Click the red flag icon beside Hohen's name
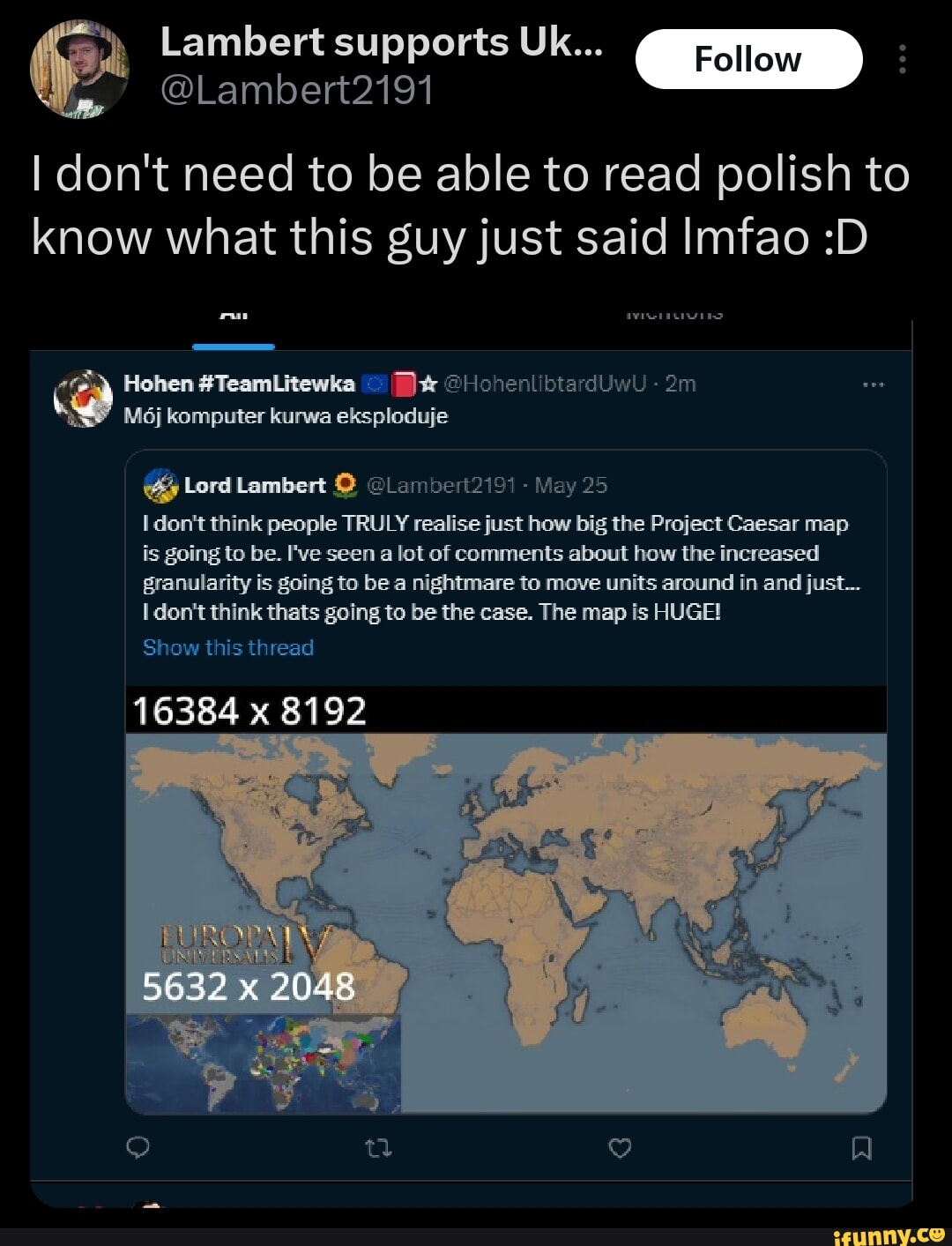The height and width of the screenshot is (1246, 952). [x=403, y=384]
